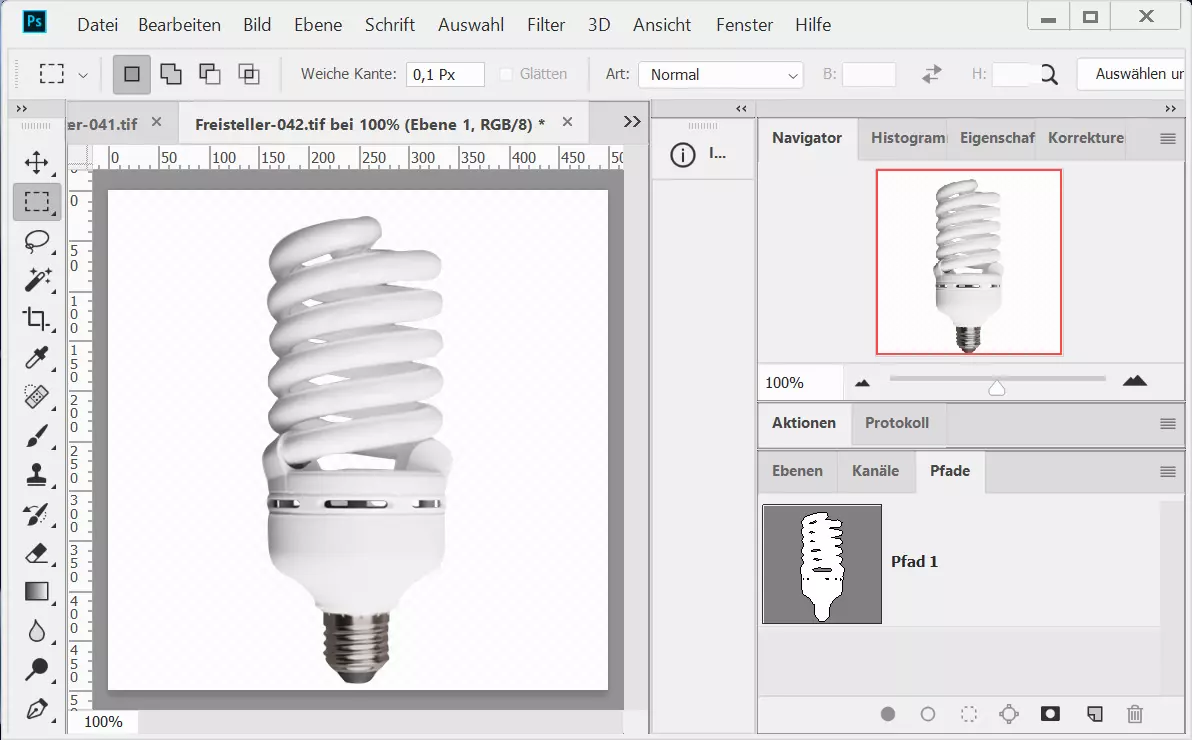The width and height of the screenshot is (1192, 740).
Task: Delete current path with trash icon
Action: click(1134, 714)
